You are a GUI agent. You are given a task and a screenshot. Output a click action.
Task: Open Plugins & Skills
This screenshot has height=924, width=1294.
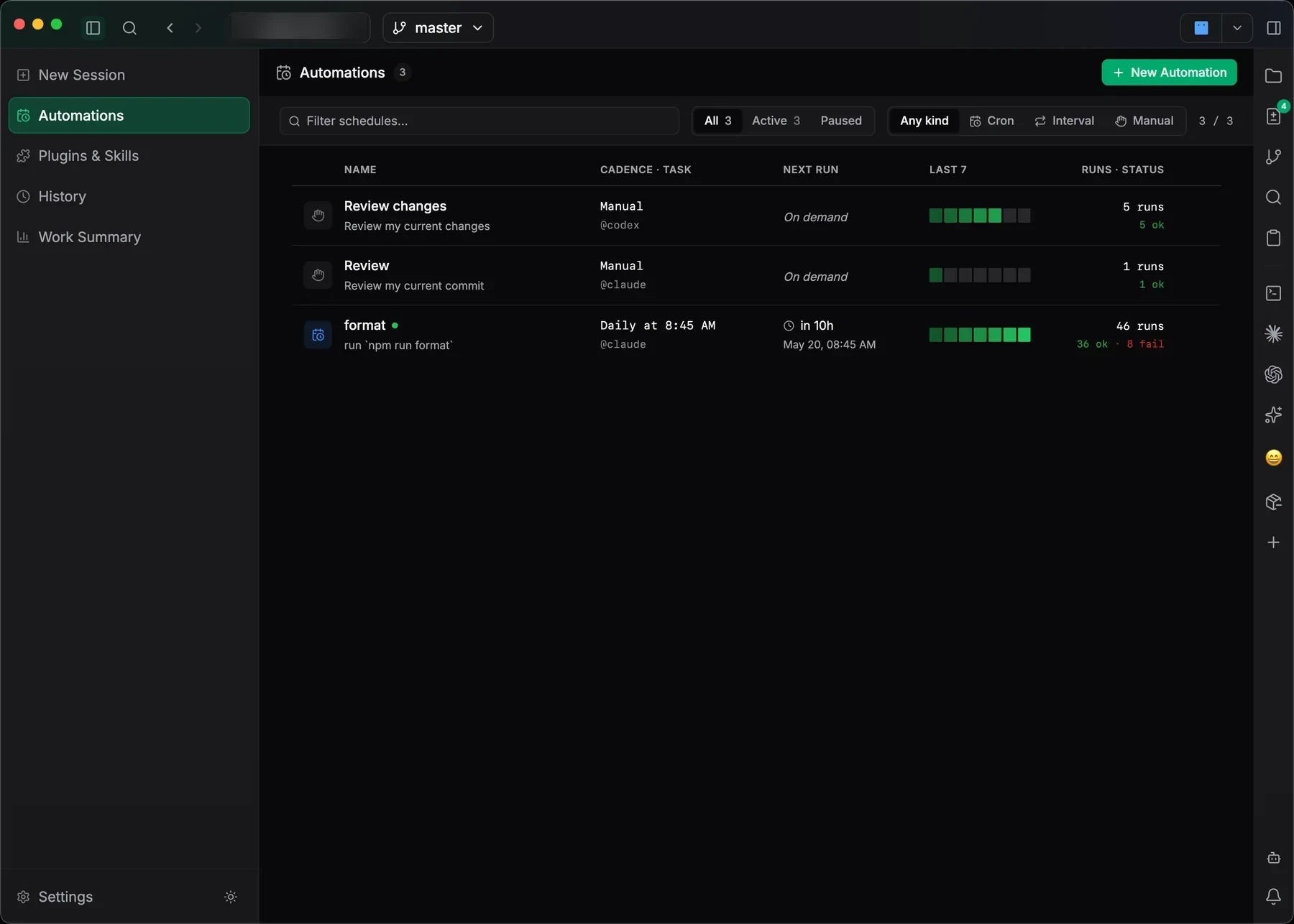(129, 156)
